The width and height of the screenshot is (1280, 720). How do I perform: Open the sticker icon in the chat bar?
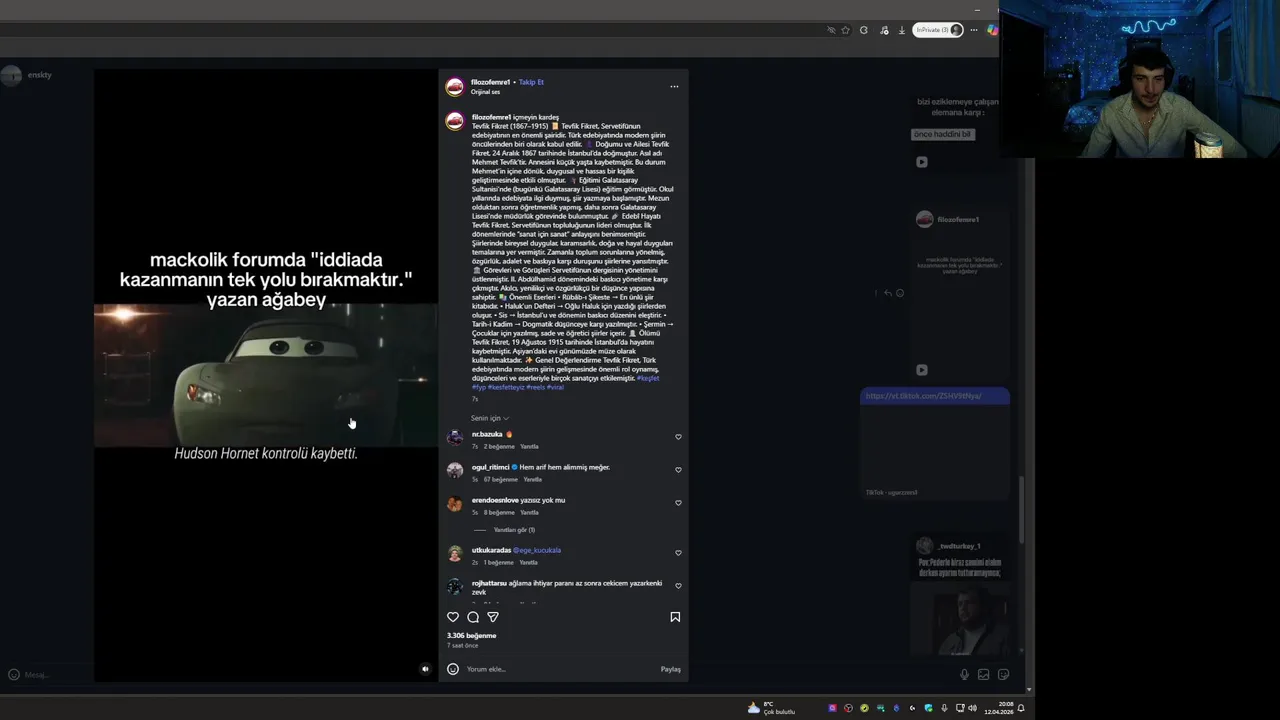[1004, 675]
